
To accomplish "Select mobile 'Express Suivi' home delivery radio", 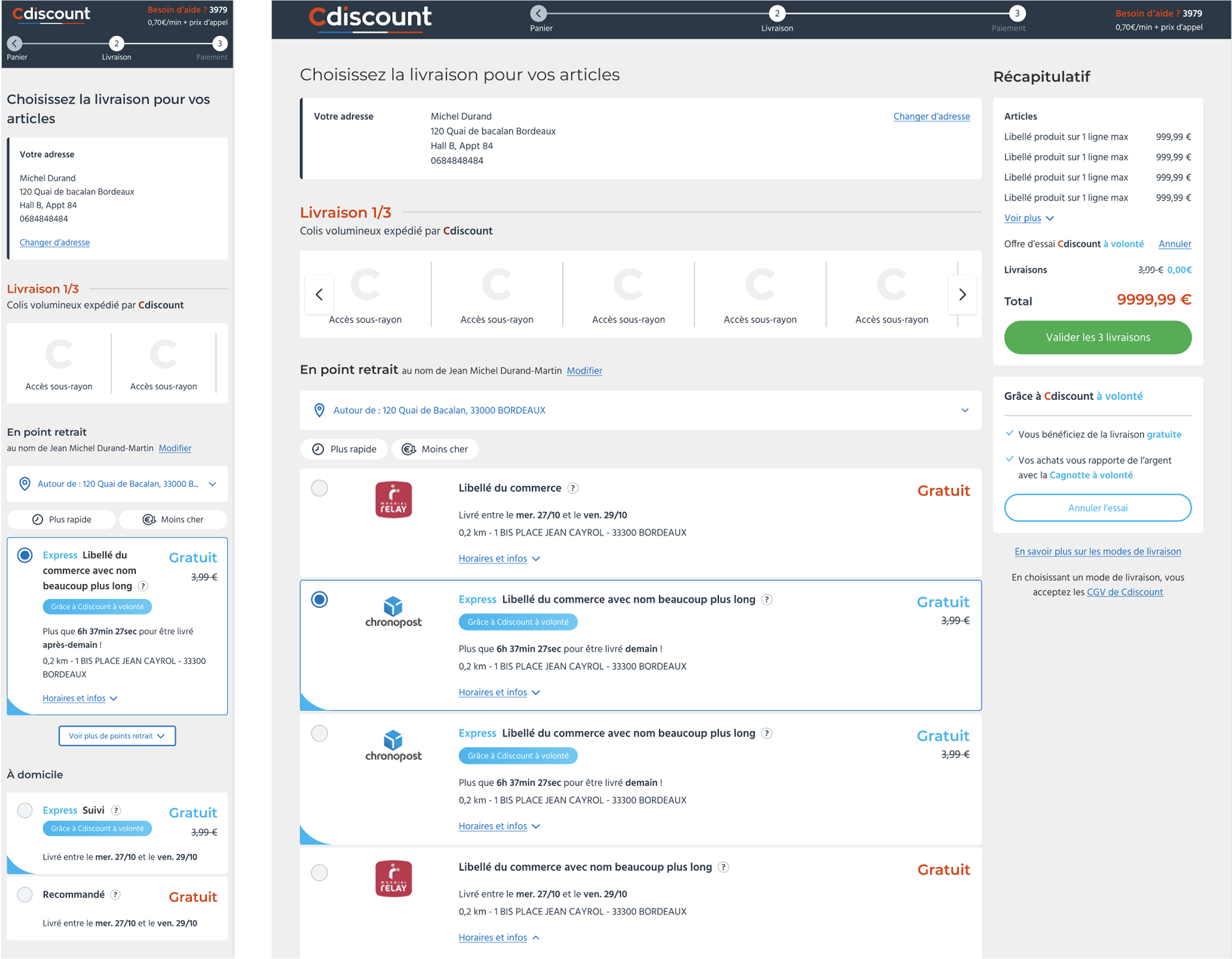I will click(25, 811).
